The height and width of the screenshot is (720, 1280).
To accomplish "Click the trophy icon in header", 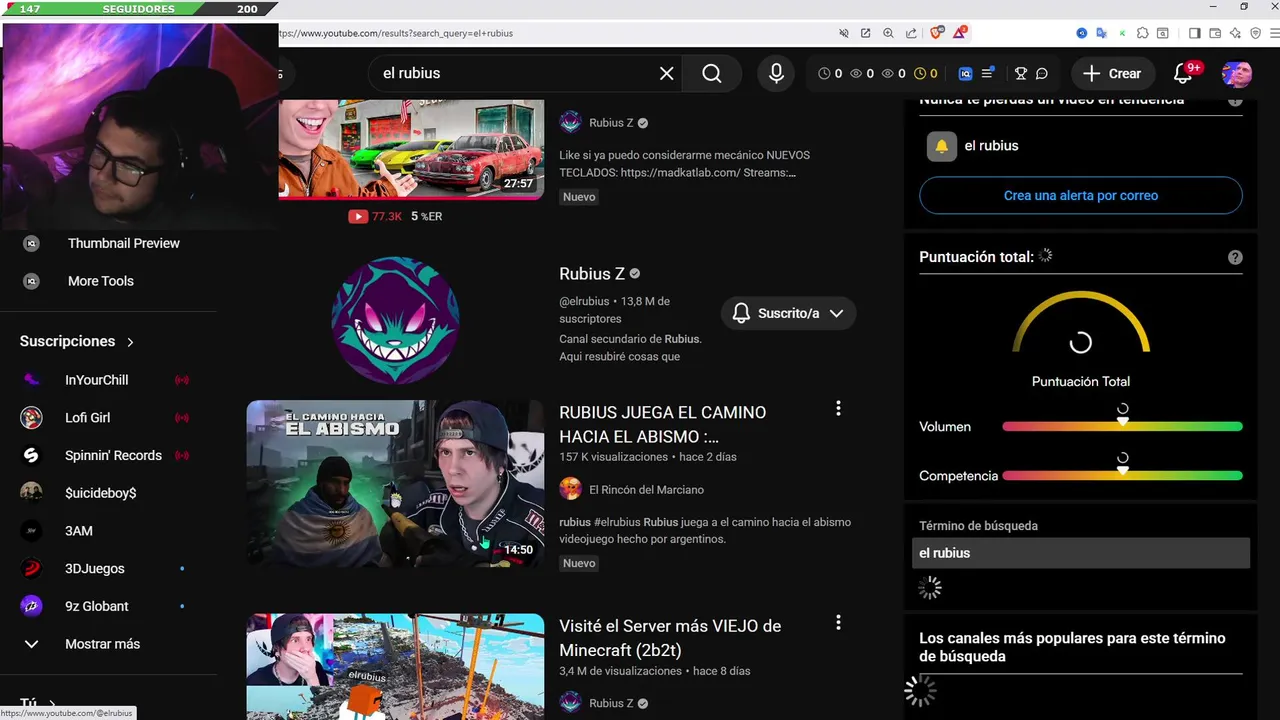I will 1021,73.
